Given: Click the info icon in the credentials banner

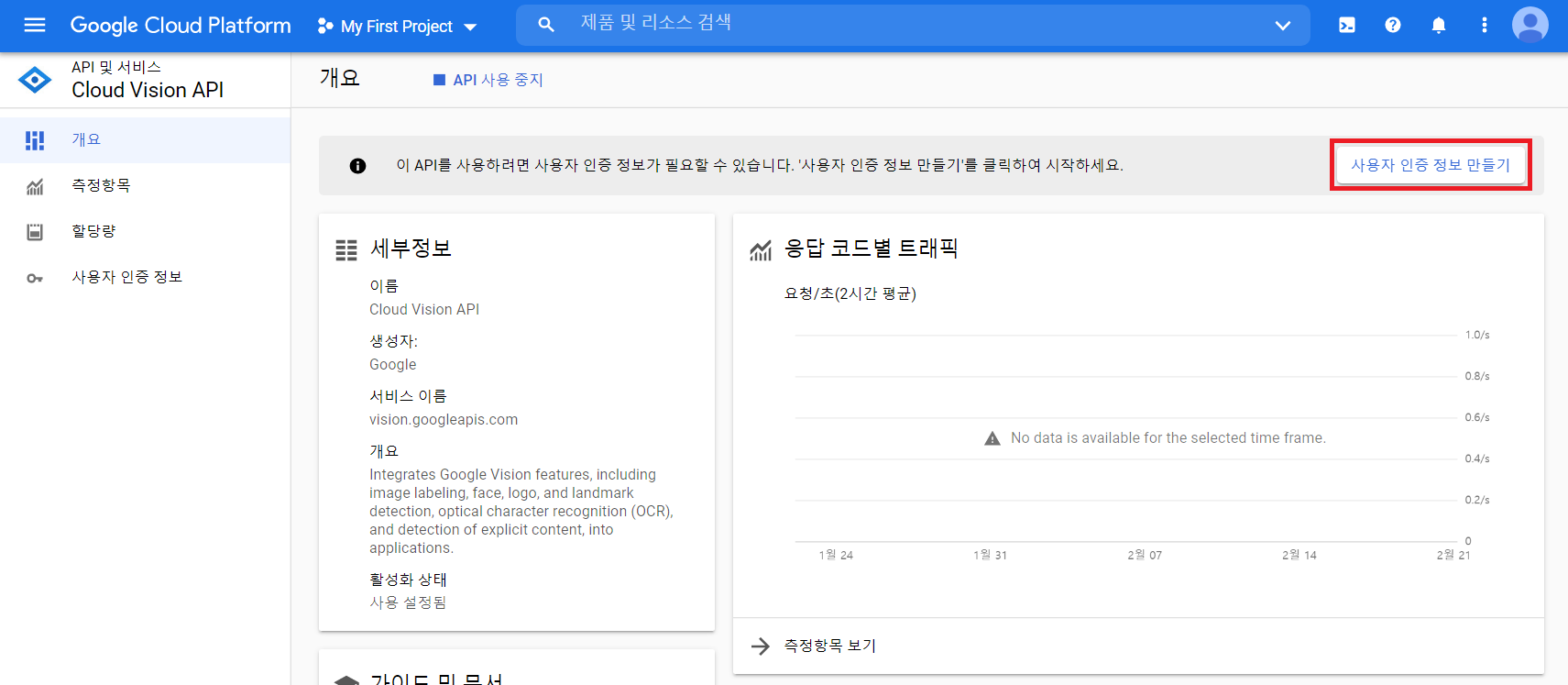Looking at the screenshot, I should point(357,166).
